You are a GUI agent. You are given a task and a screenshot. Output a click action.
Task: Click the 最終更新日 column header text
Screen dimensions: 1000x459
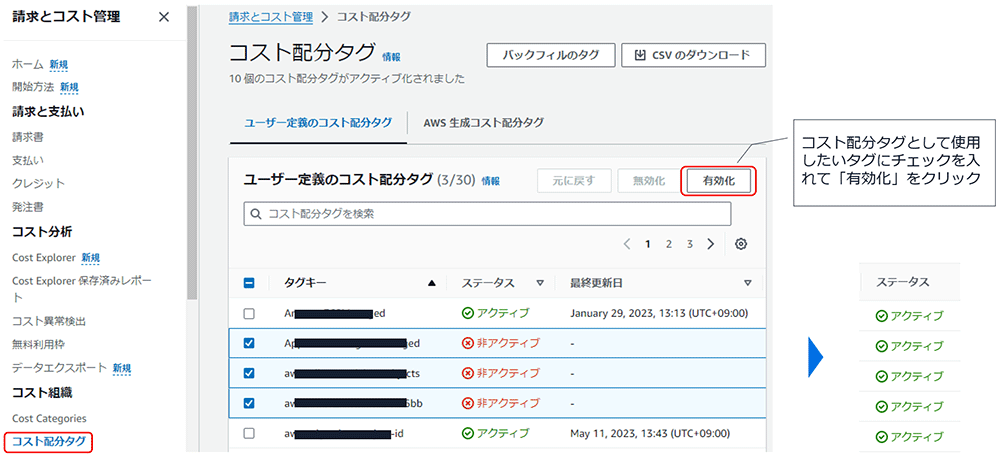(596, 283)
